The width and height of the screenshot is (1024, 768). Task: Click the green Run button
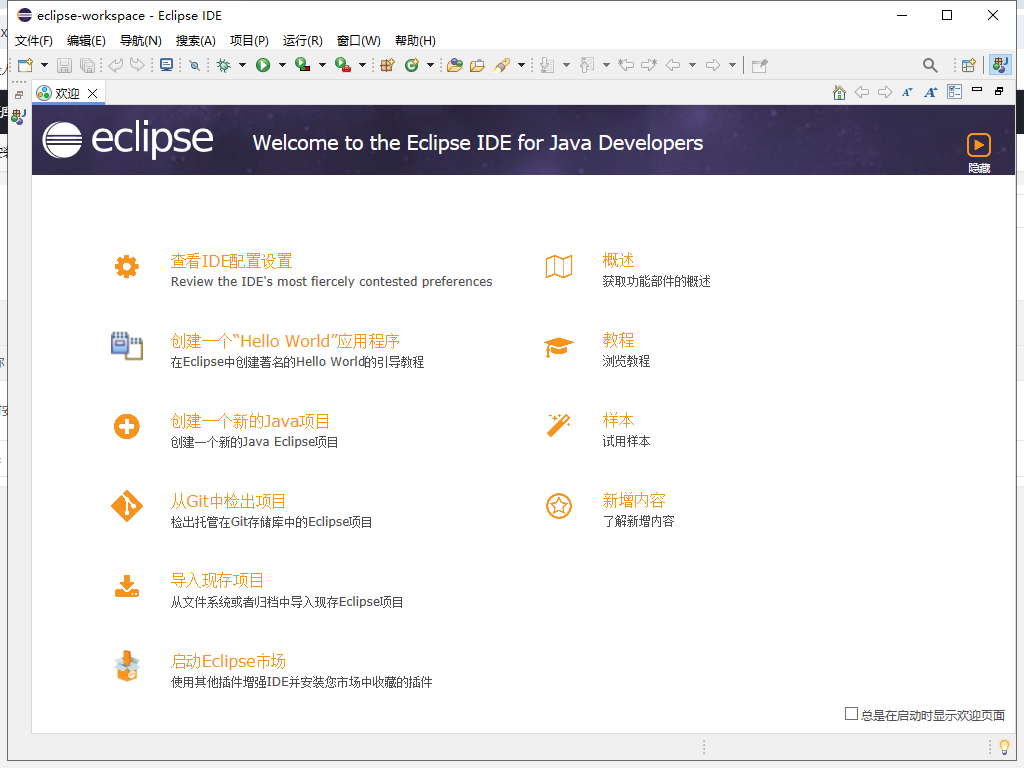[263, 65]
